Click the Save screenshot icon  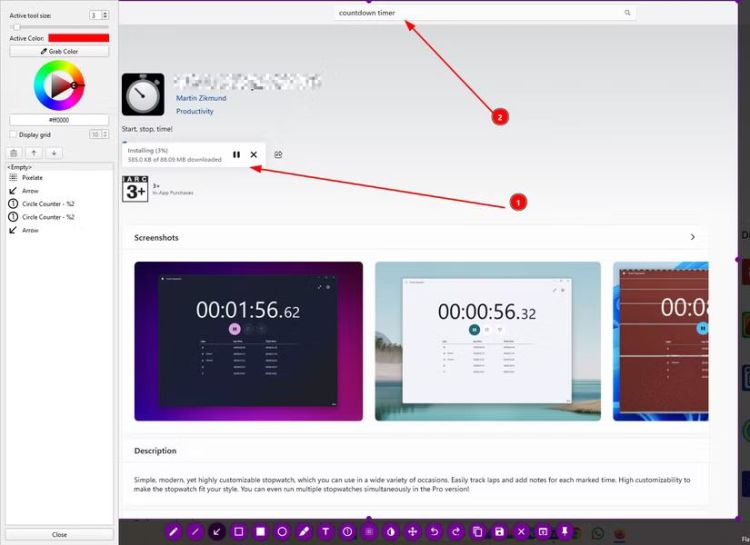pos(499,531)
